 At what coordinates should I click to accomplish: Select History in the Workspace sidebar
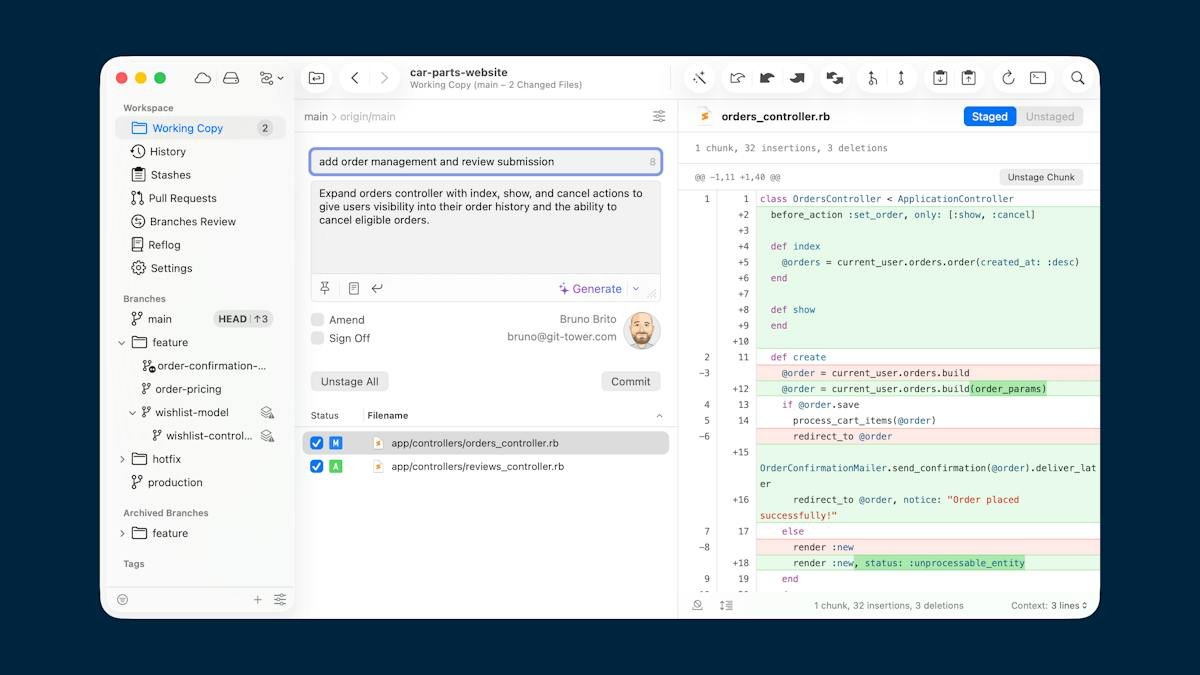pos(167,152)
